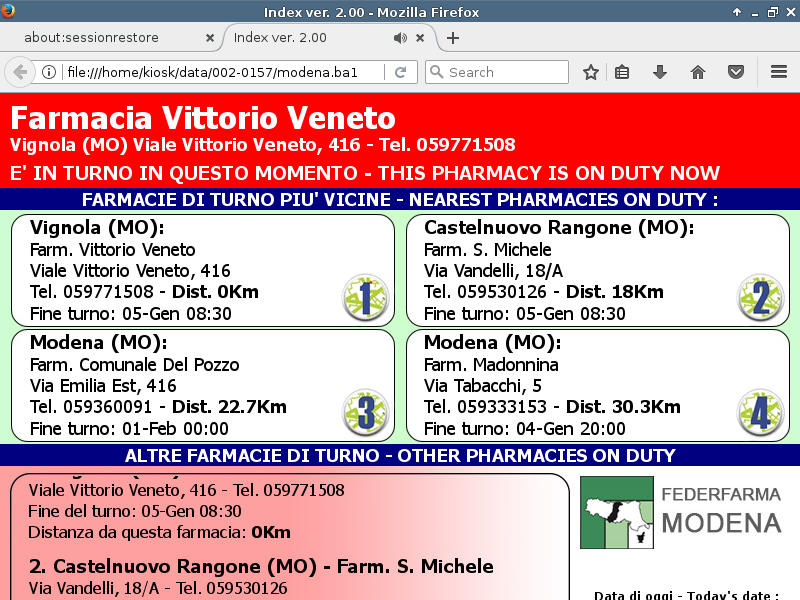Open the Firefox downloads arrow icon
Screen dimensions: 800x600
pos(659,72)
